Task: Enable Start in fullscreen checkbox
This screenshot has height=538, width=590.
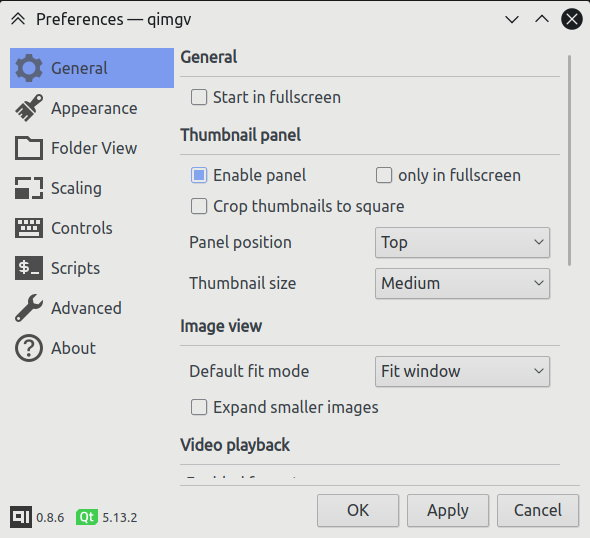Action: tap(199, 97)
